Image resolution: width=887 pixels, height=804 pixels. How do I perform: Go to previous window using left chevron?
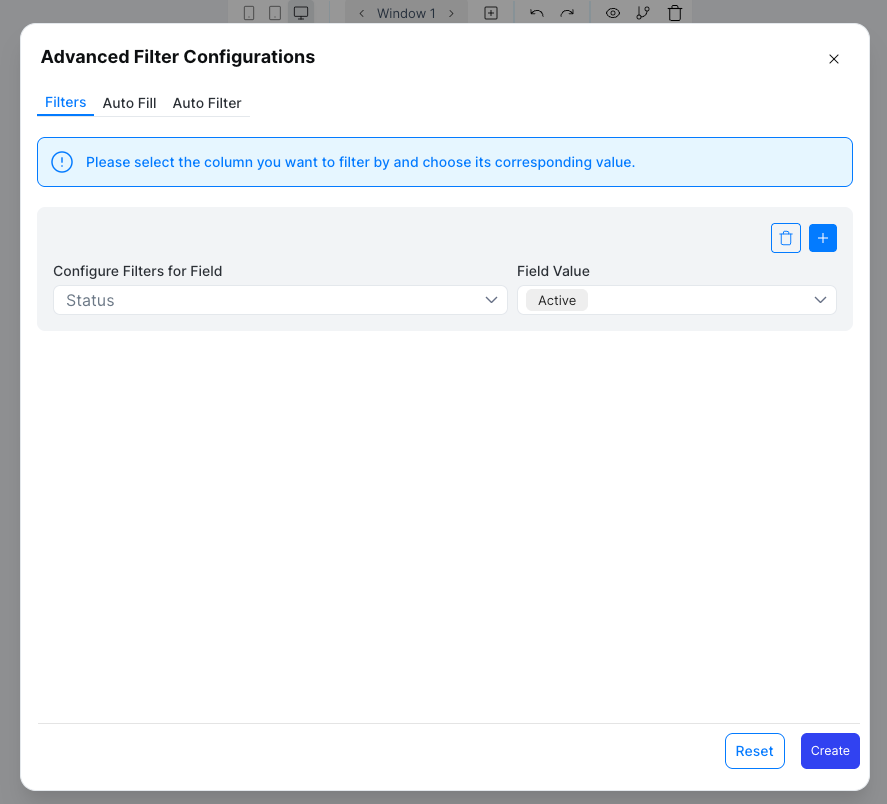[361, 13]
